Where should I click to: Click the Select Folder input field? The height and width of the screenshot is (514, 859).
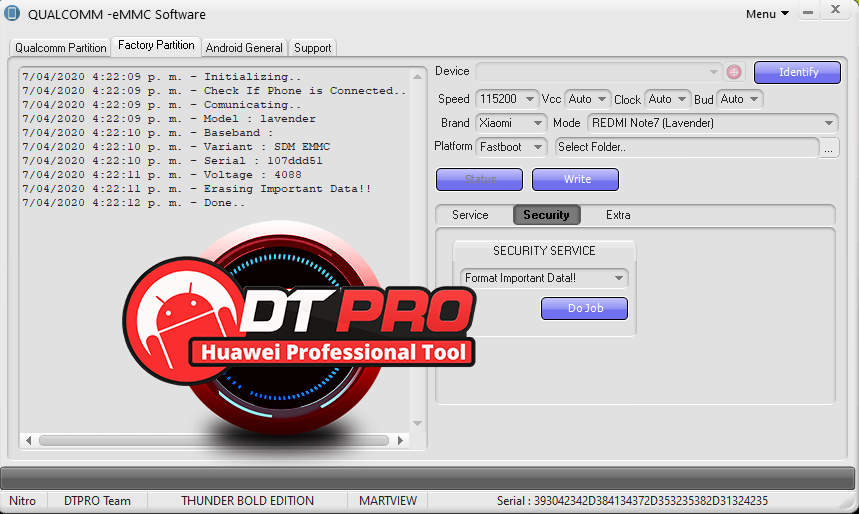click(687, 147)
